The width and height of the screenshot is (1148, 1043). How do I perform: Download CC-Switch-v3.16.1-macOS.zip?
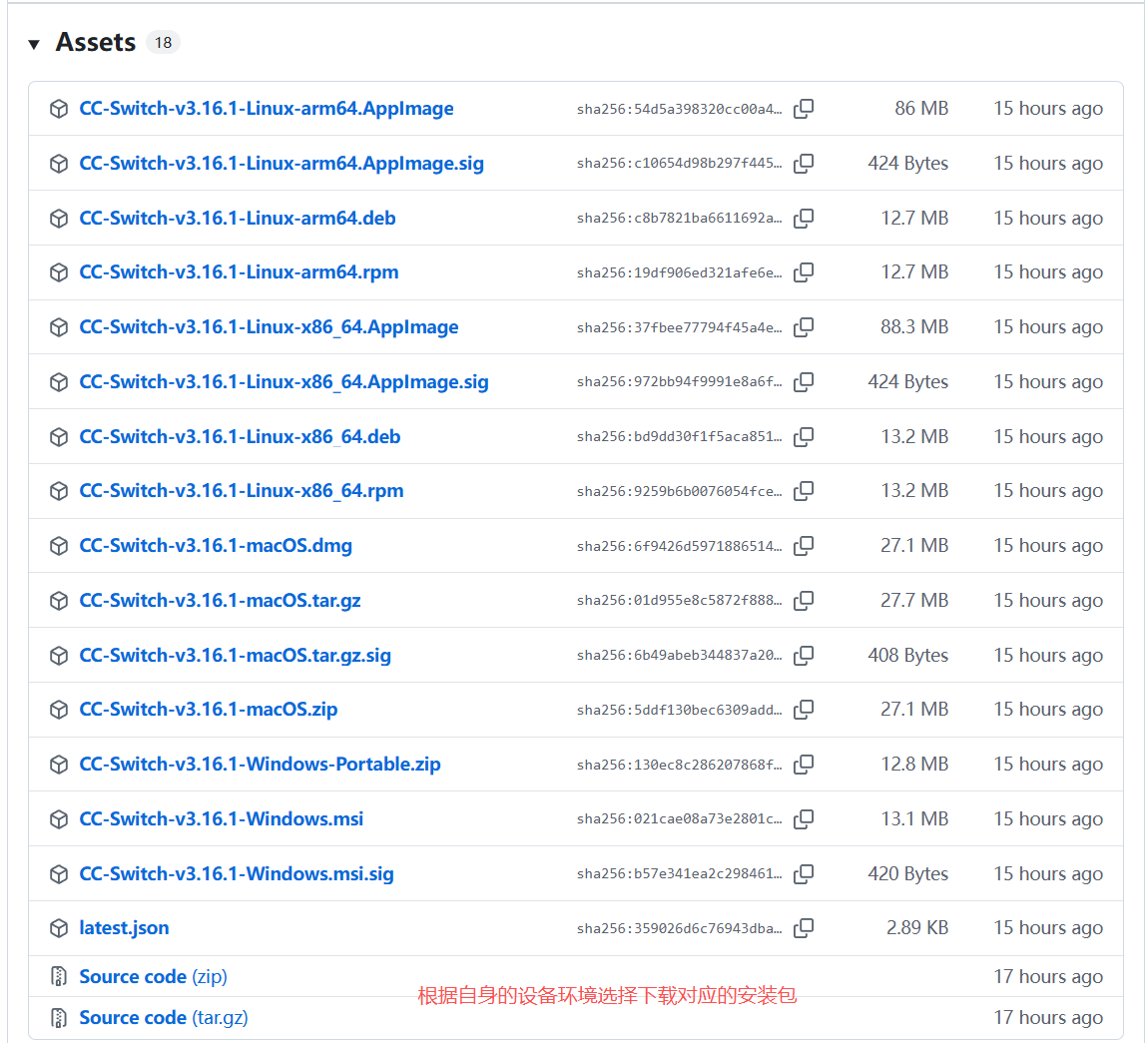point(208,710)
